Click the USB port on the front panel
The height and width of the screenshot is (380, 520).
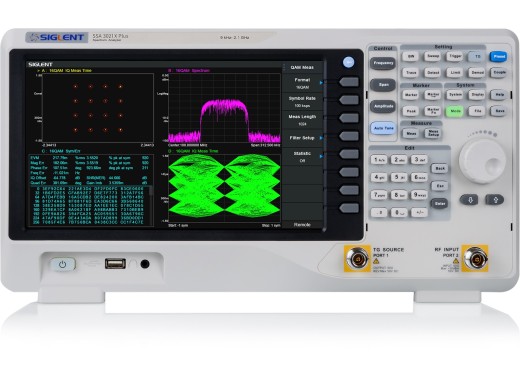tap(115, 264)
